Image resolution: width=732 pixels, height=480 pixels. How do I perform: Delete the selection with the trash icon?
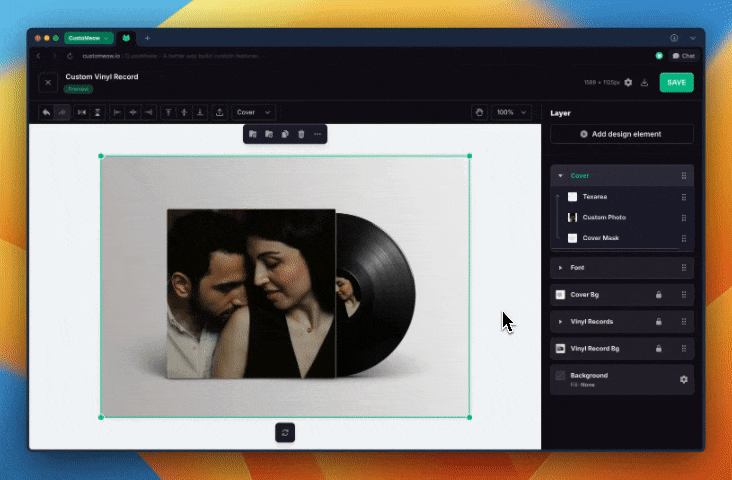[x=301, y=134]
